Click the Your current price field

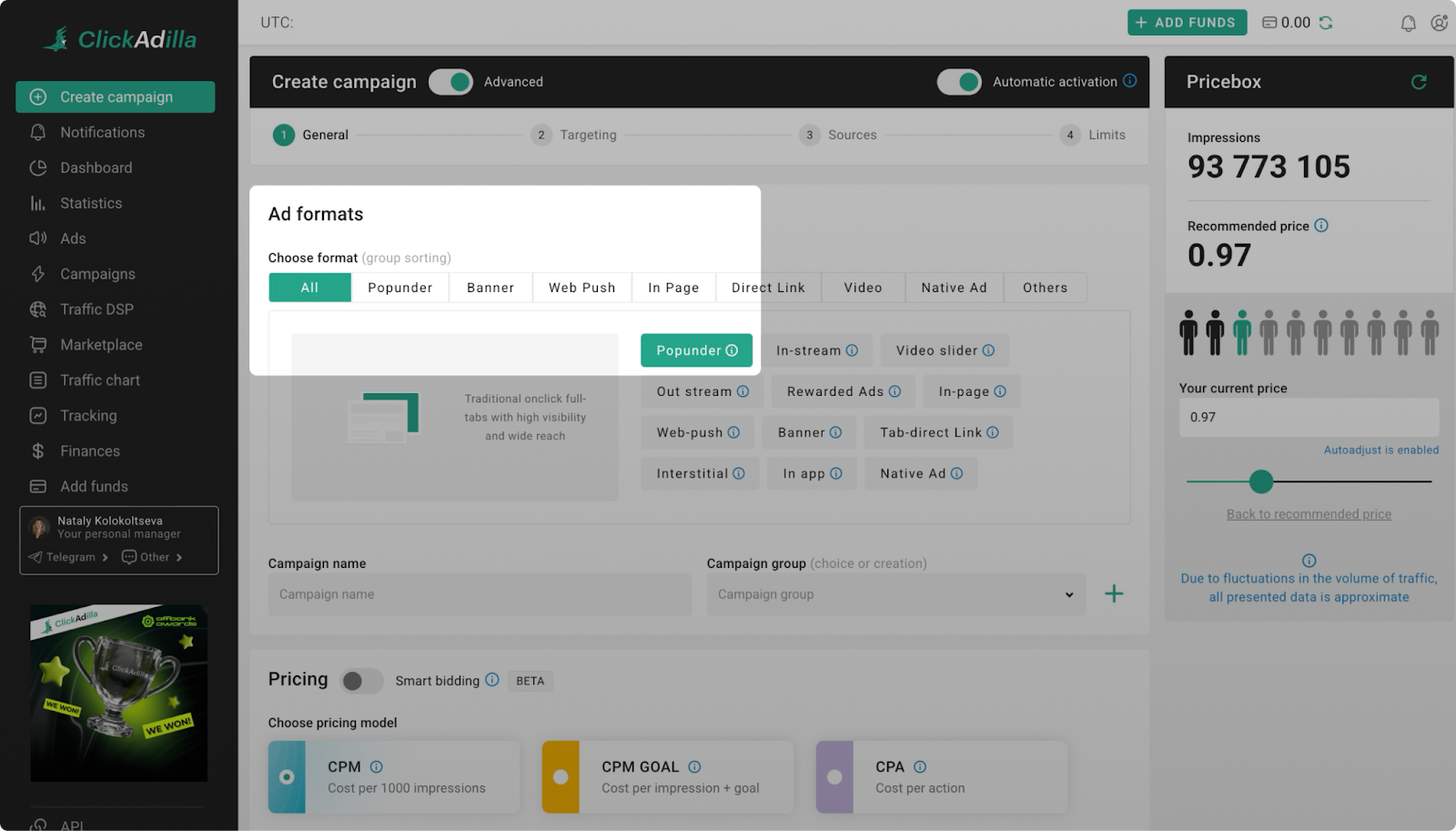(x=1309, y=417)
